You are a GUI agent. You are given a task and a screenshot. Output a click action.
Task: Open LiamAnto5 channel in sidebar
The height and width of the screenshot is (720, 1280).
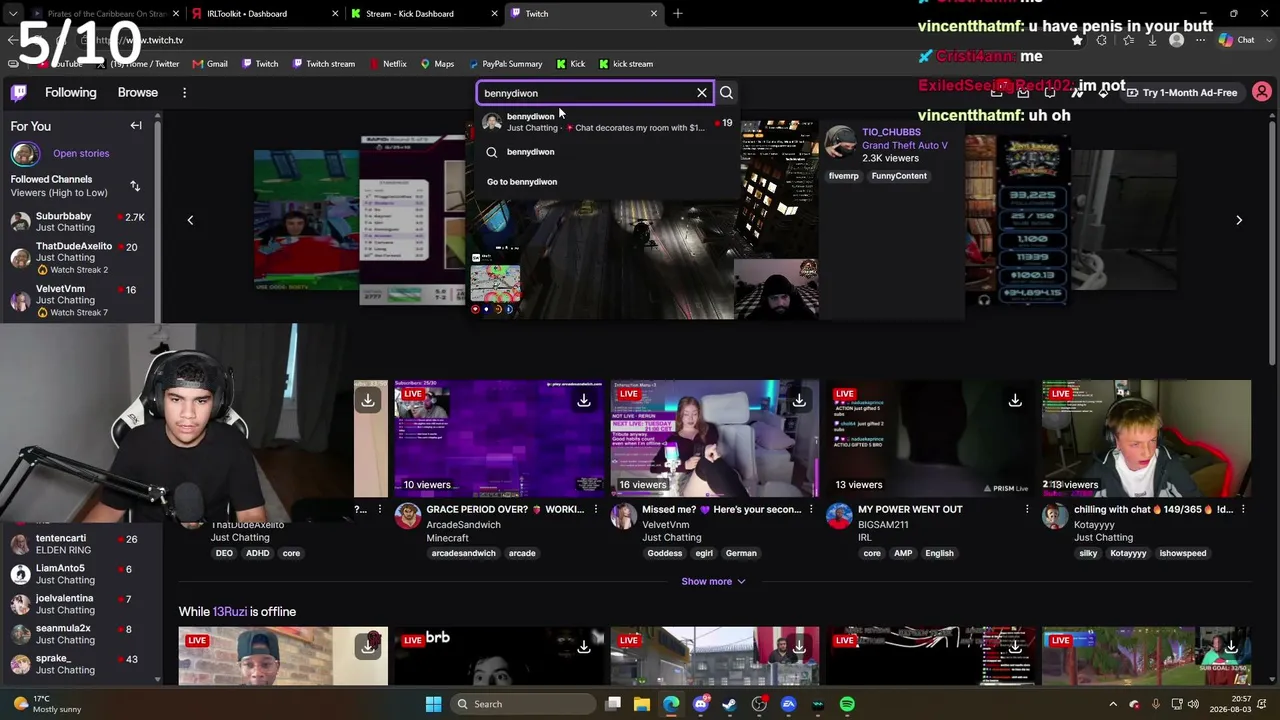78,574
